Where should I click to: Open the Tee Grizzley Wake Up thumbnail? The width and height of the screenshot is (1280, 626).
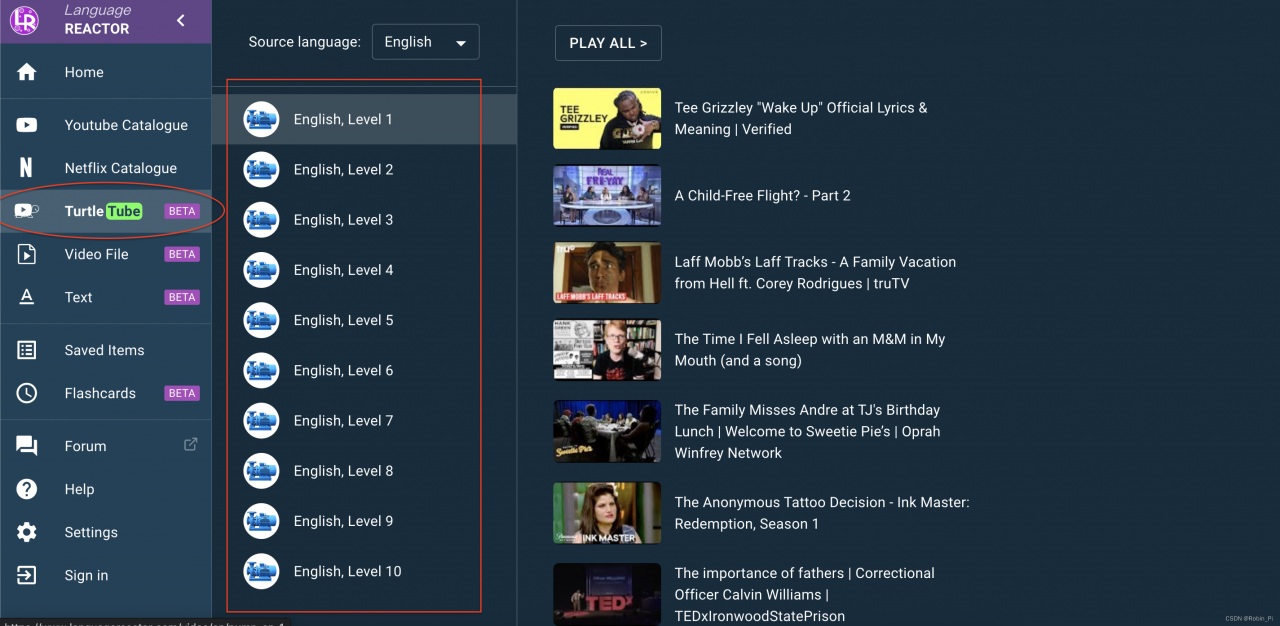pos(607,118)
